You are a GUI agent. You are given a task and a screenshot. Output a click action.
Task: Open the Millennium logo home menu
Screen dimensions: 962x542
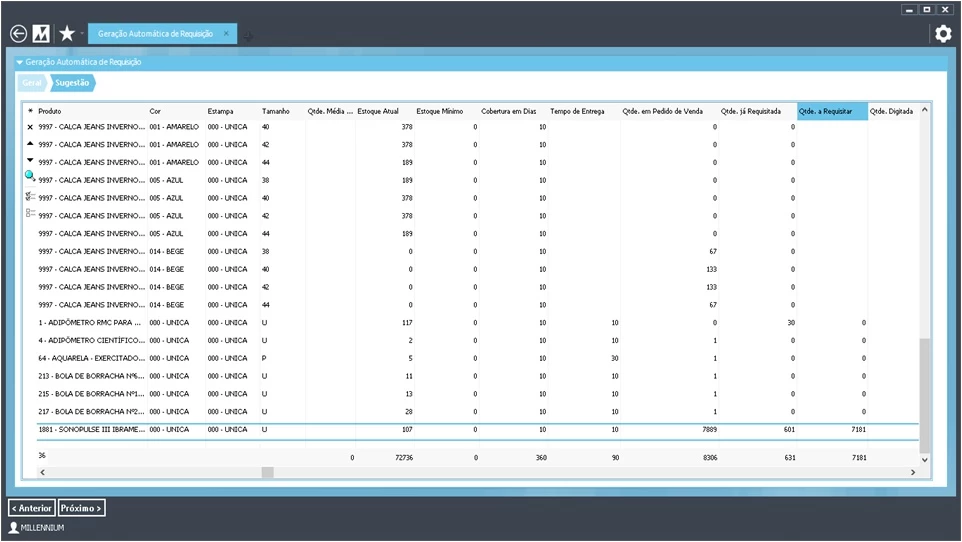click(x=42, y=34)
